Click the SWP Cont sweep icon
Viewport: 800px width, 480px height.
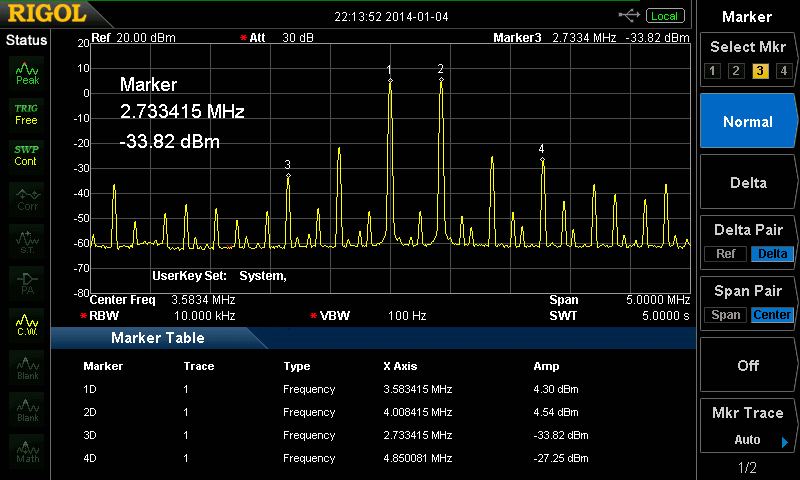(27, 155)
